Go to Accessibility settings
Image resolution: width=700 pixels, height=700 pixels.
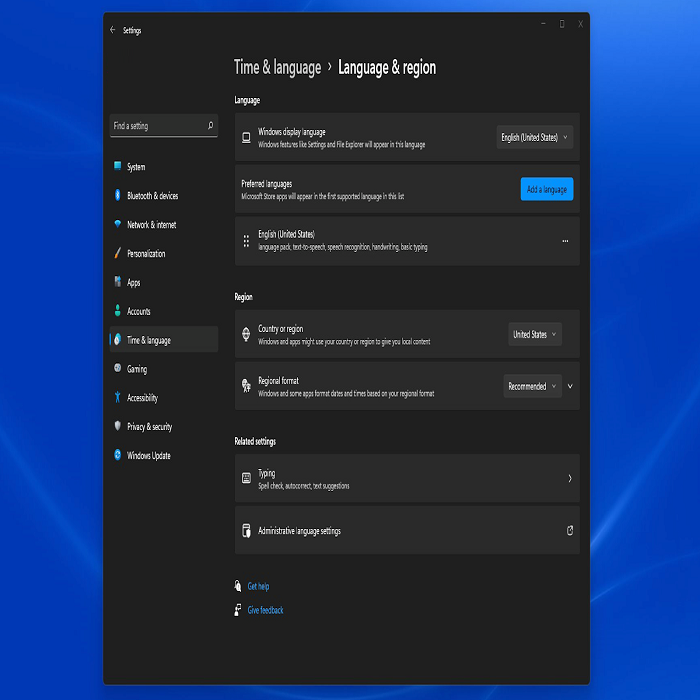click(x=164, y=397)
